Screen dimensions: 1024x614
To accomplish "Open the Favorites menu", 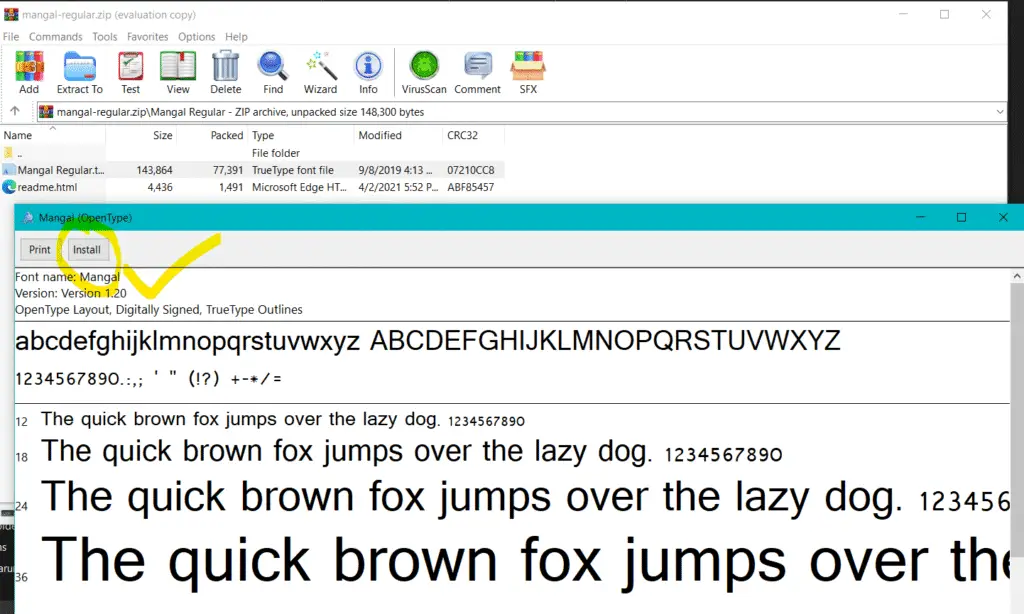I will point(147,37).
